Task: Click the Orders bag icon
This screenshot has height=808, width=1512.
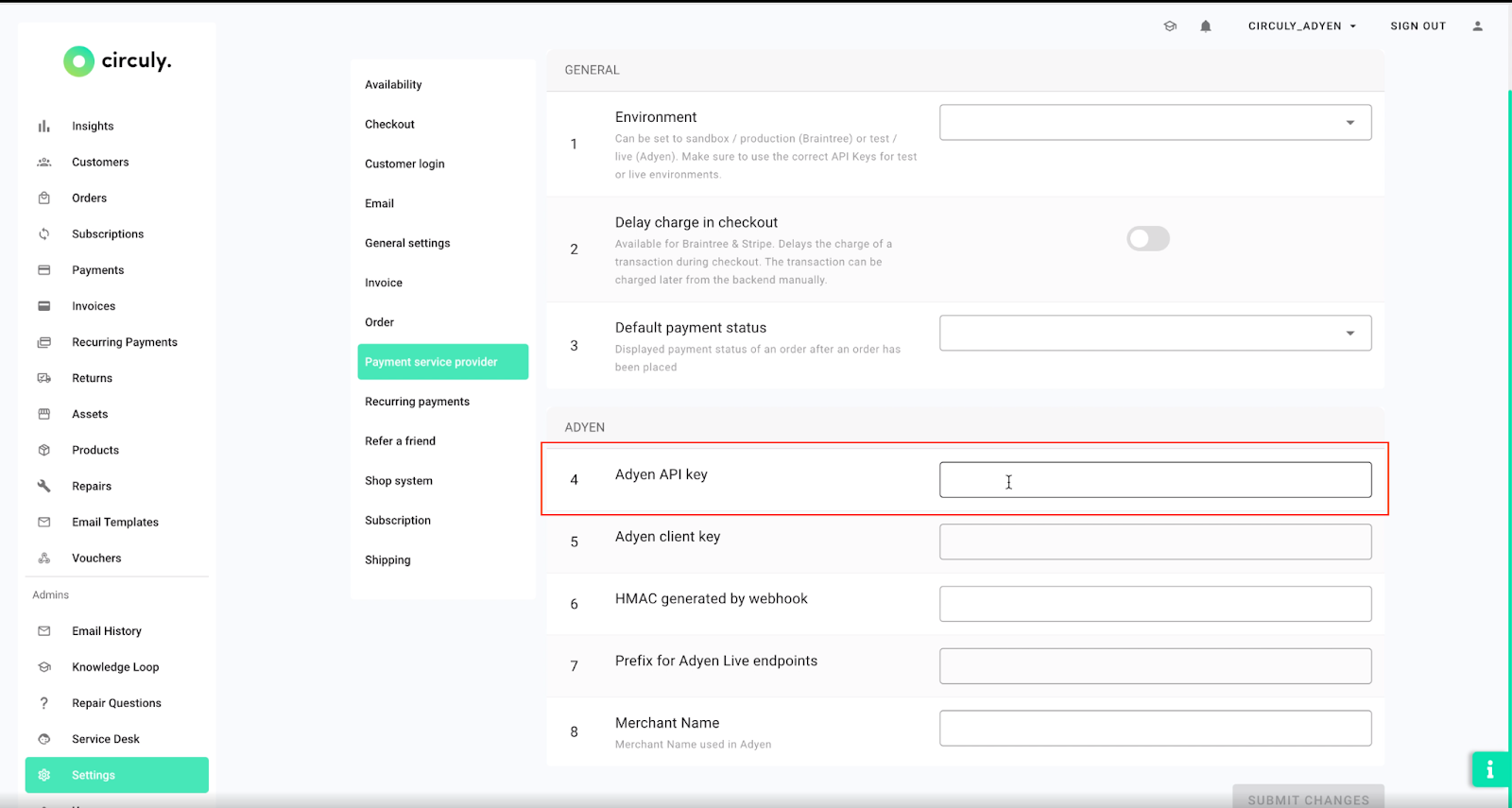Action: coord(43,198)
